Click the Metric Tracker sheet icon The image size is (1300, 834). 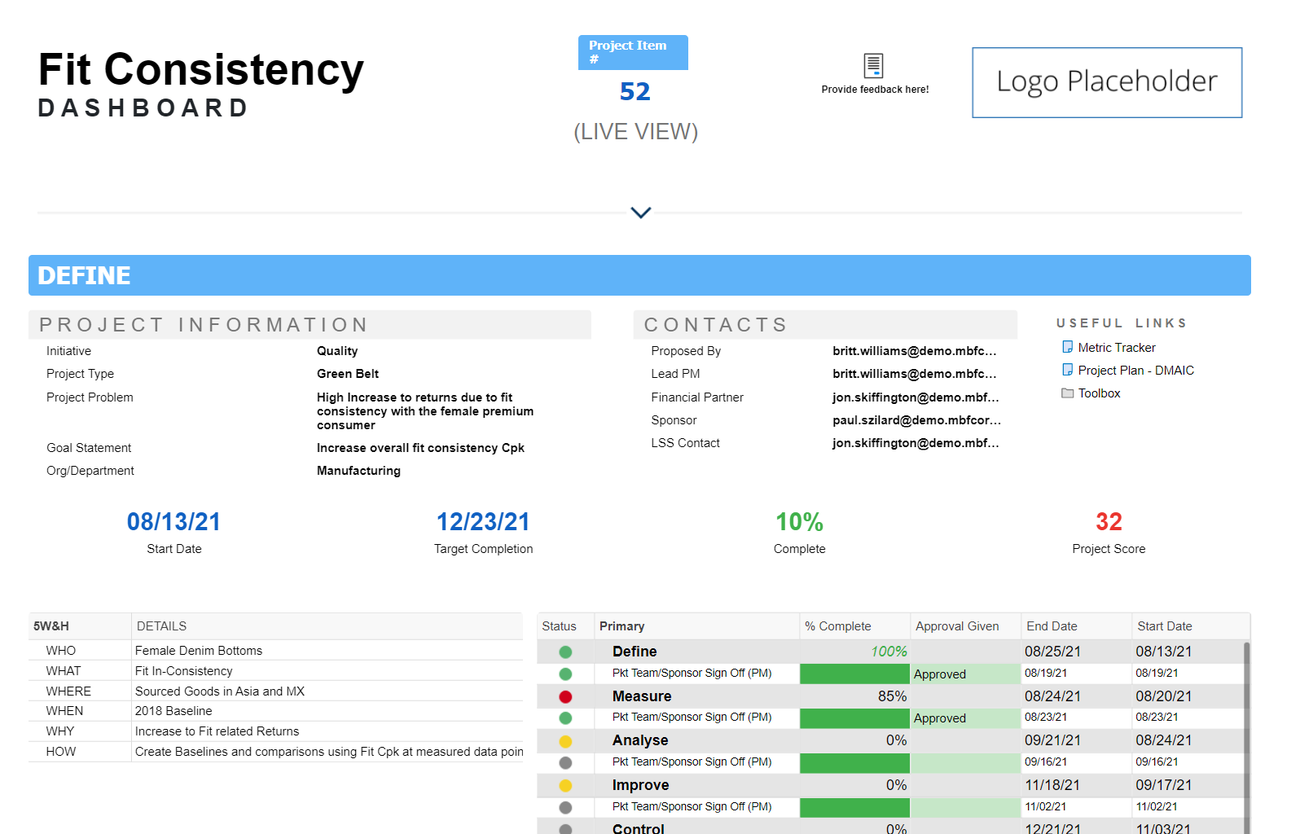pos(1067,347)
